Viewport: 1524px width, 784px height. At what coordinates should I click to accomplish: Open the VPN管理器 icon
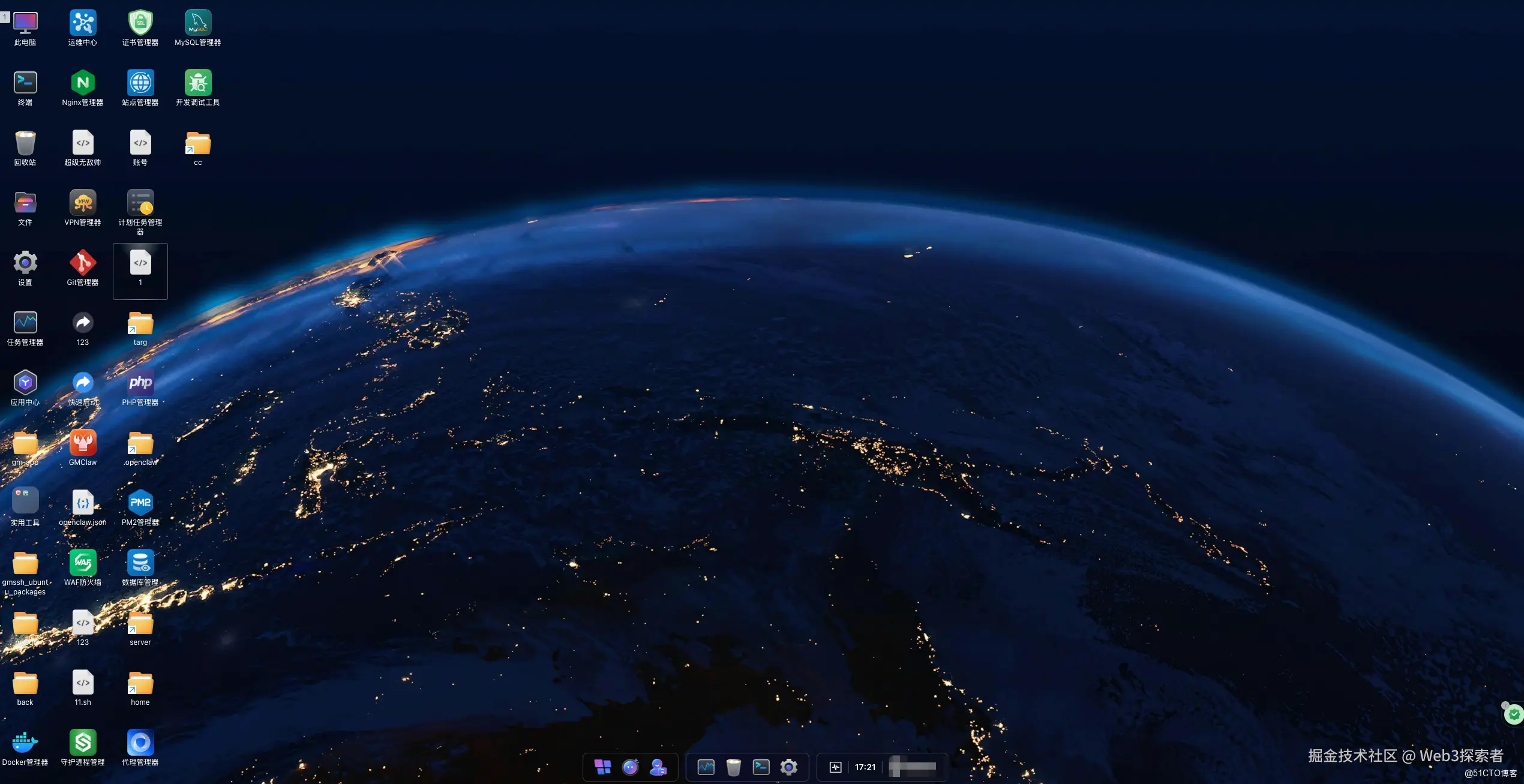[83, 203]
